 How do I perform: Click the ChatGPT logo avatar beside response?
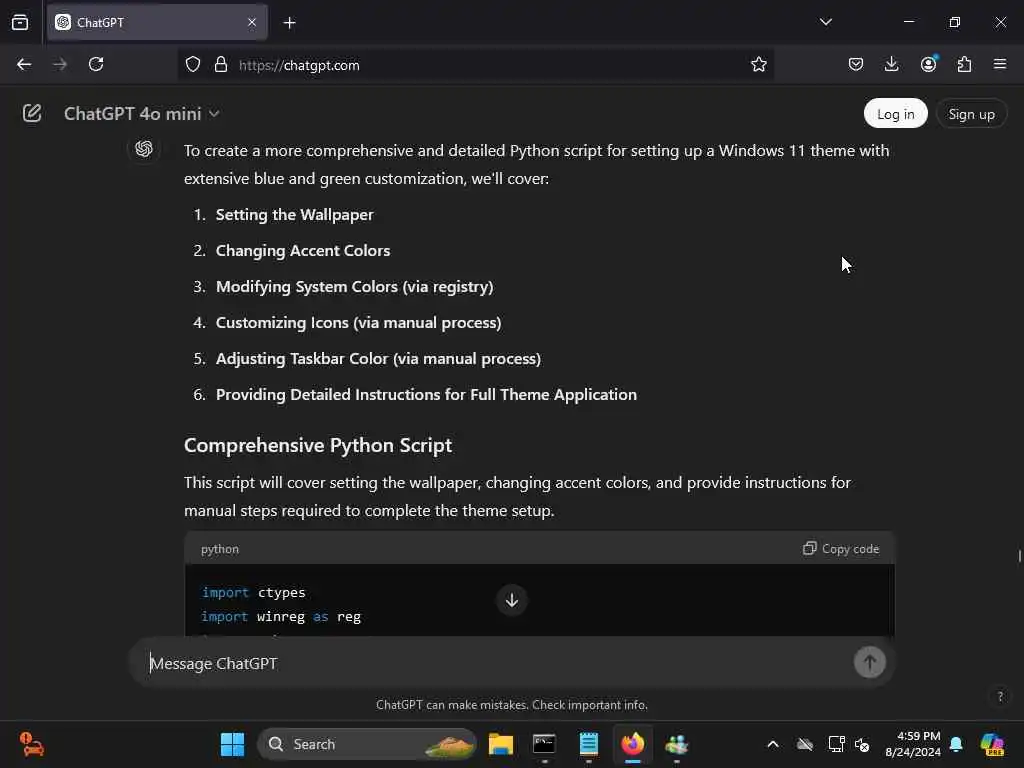pyautogui.click(x=144, y=149)
